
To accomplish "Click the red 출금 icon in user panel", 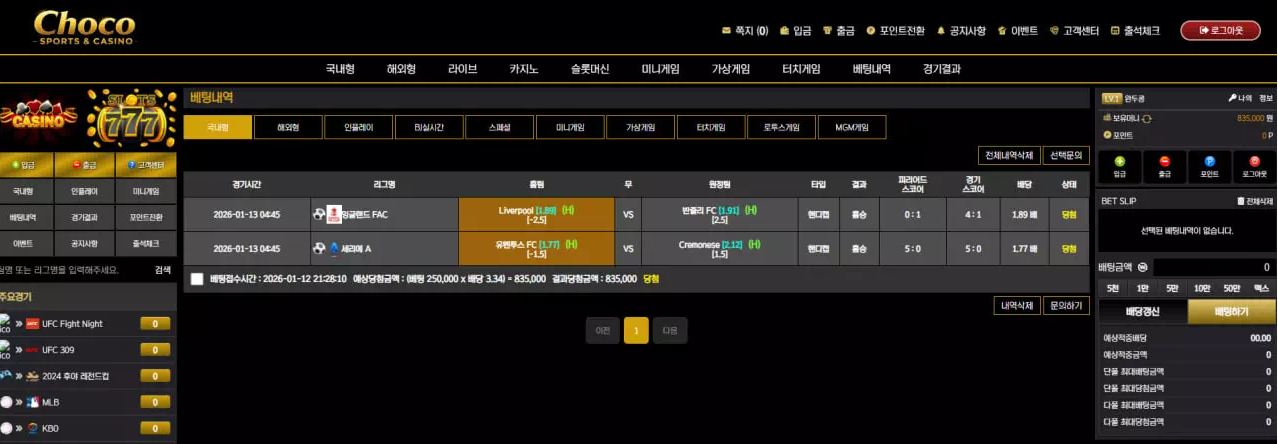I will click(1164, 161).
